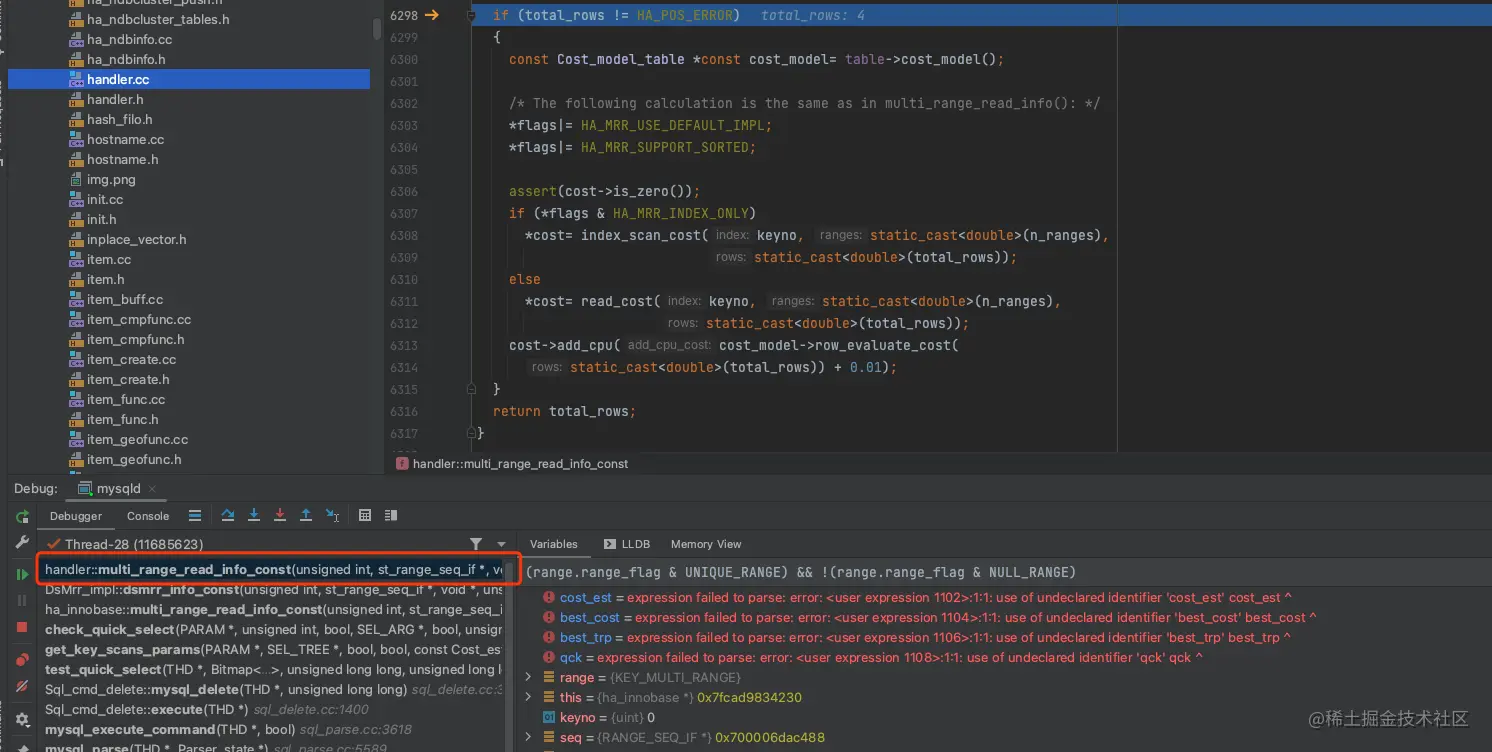Expand the seq variable node
The height and width of the screenshot is (752, 1492).
pos(529,737)
